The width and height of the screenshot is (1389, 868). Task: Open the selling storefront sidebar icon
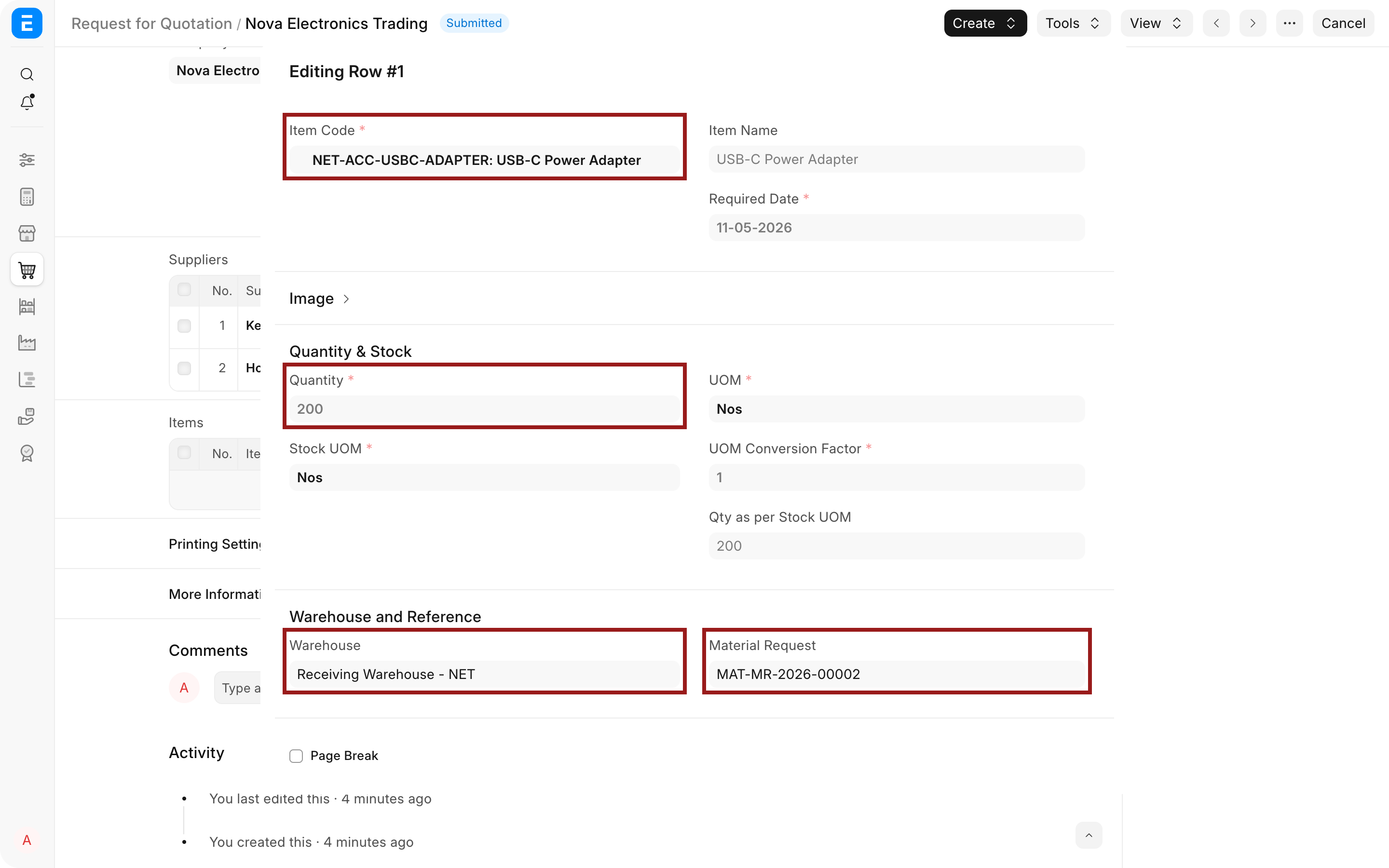pyautogui.click(x=27, y=233)
